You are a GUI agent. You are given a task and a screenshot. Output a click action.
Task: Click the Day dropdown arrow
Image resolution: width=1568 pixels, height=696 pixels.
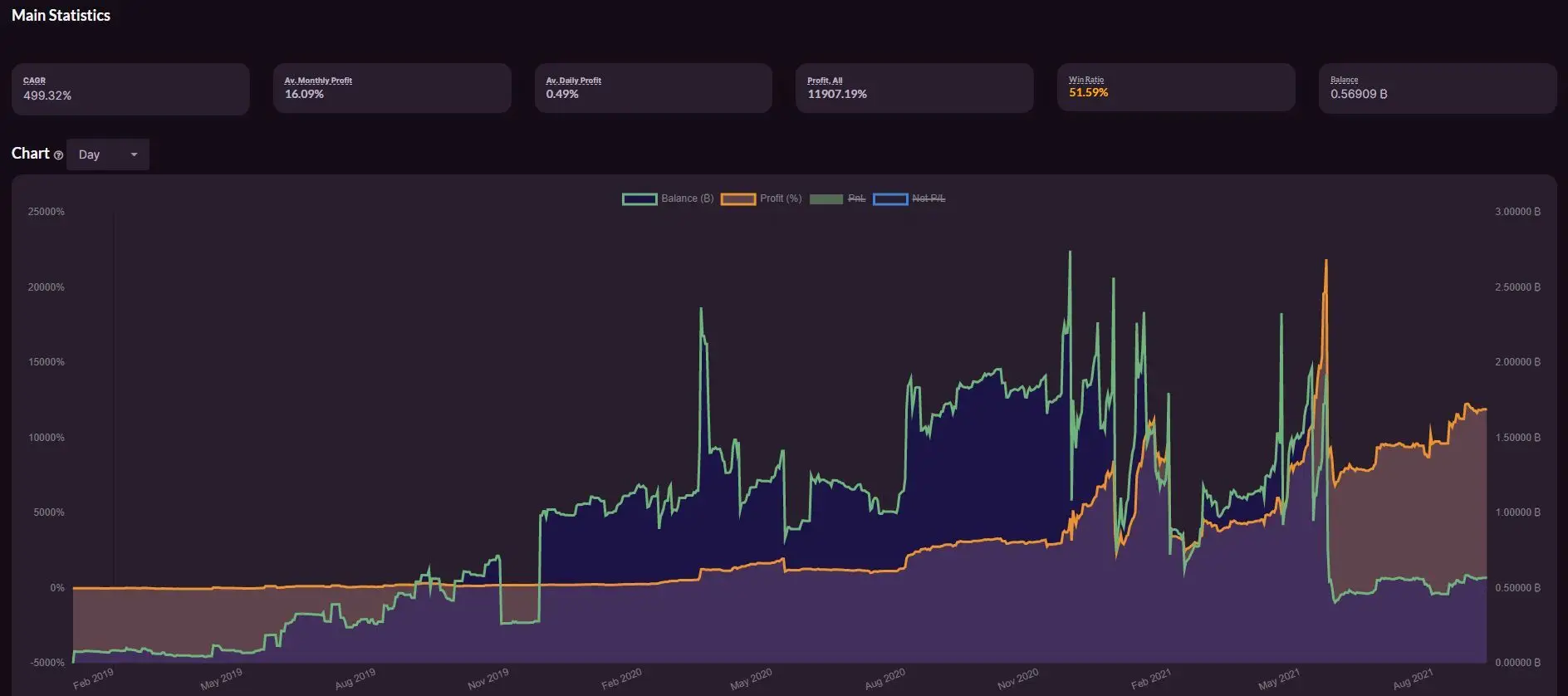coord(134,154)
